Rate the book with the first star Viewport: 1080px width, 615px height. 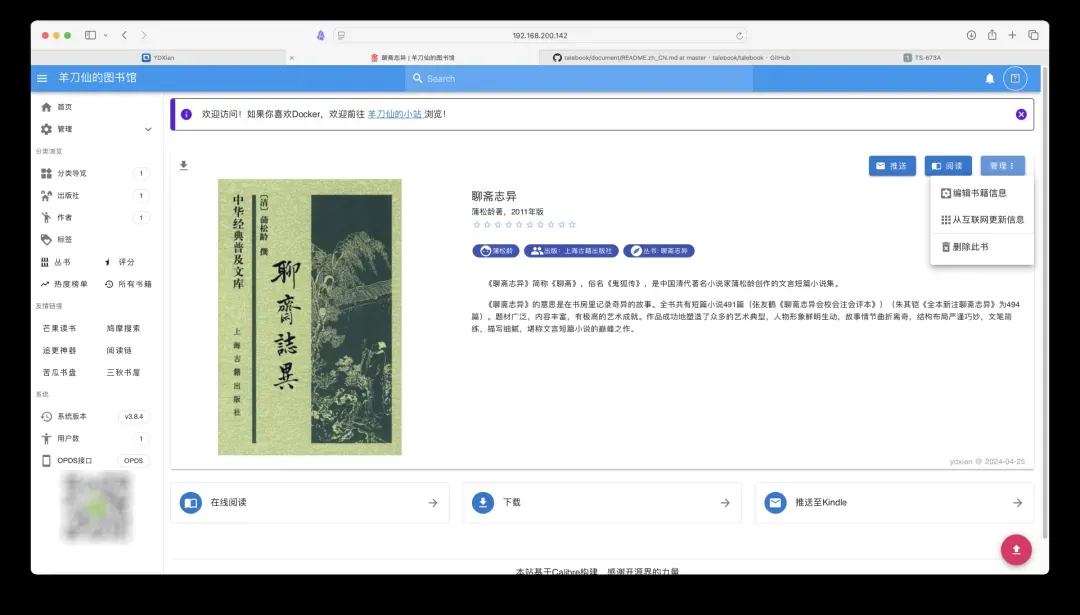click(477, 225)
